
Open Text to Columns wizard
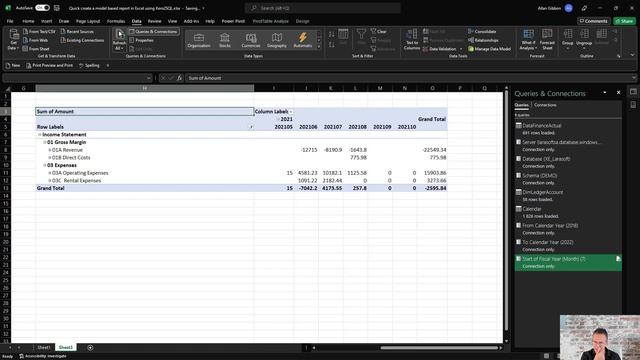pos(412,40)
